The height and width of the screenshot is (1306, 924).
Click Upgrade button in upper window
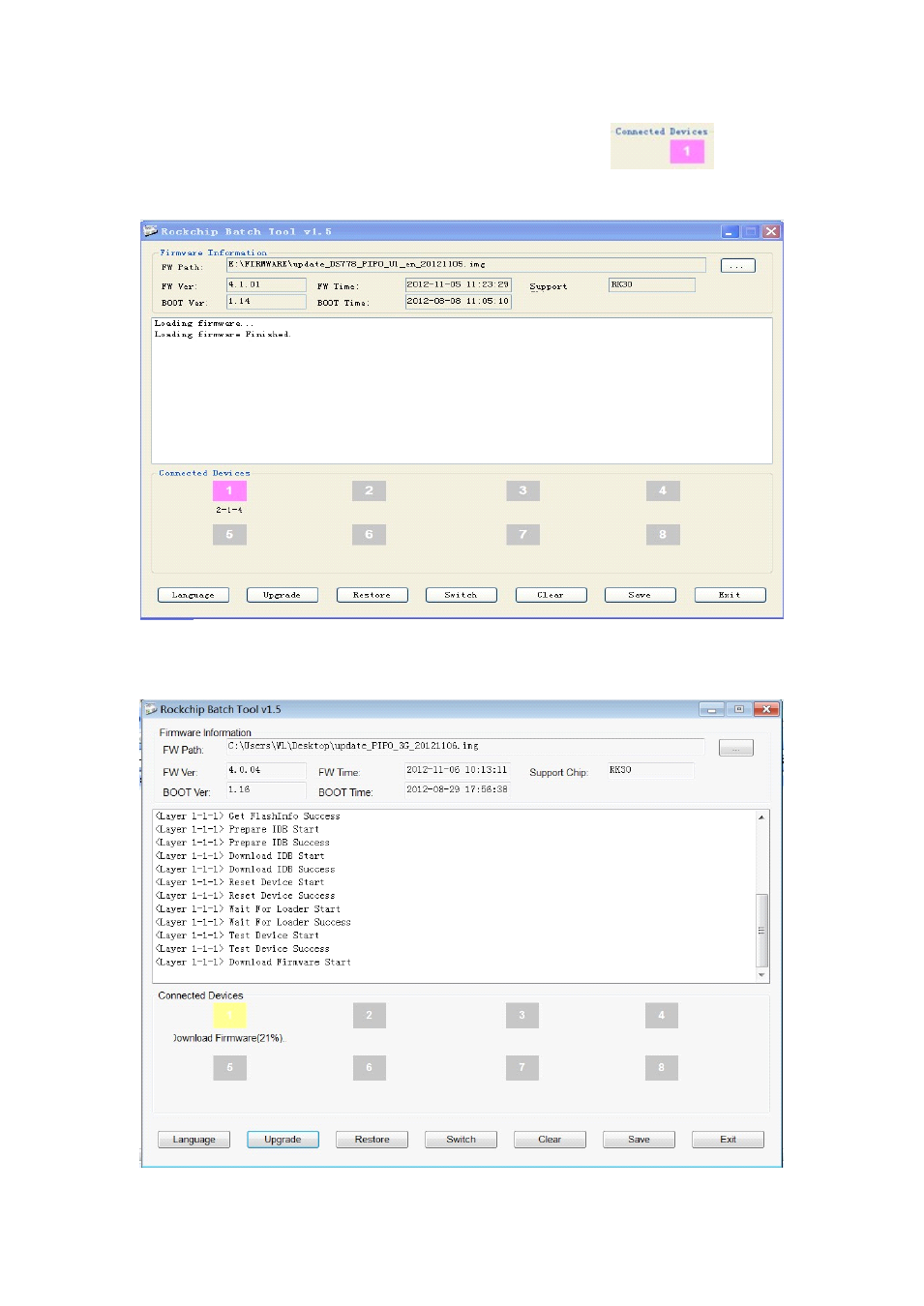[282, 595]
